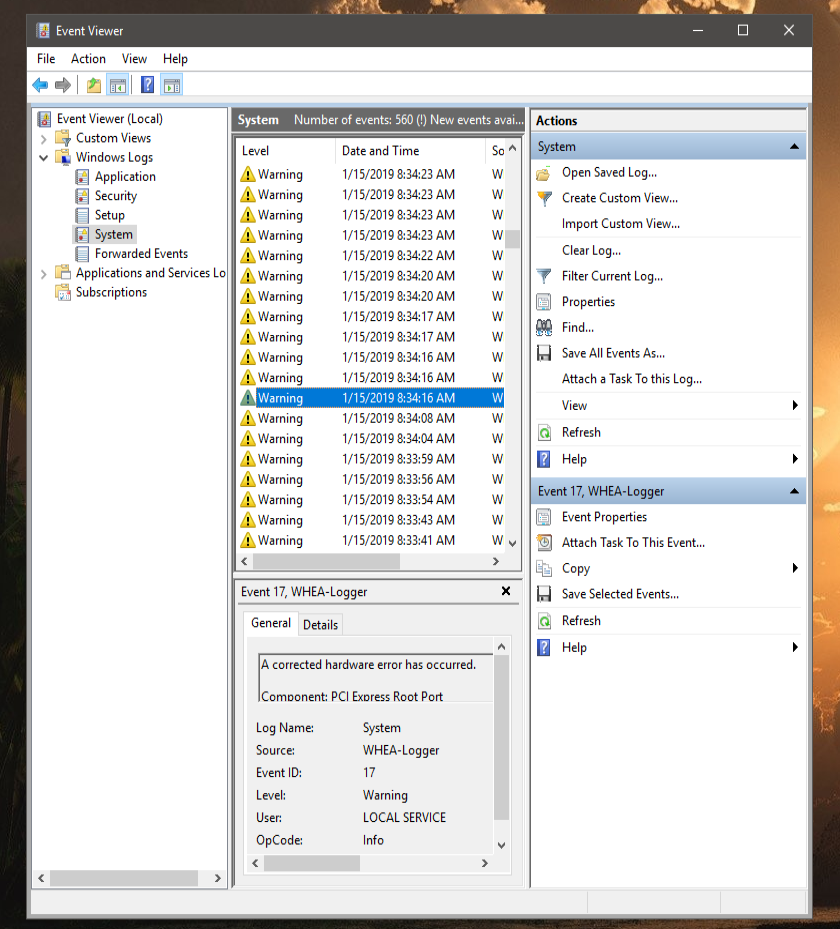Expand Applications and Services Logs node

[43, 274]
